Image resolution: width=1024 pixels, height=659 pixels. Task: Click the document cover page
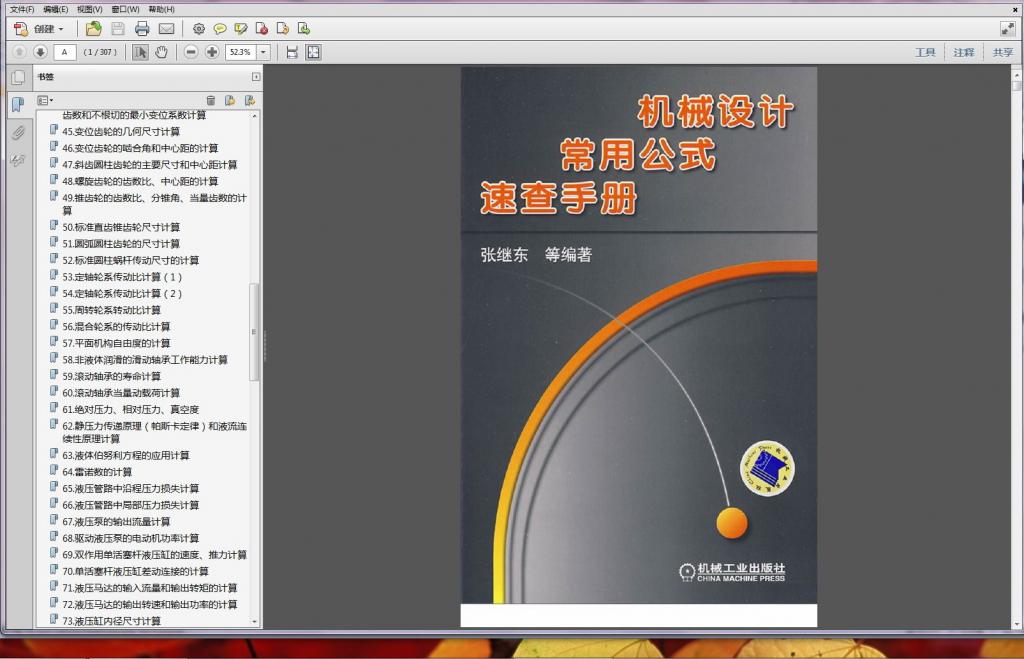tap(639, 346)
